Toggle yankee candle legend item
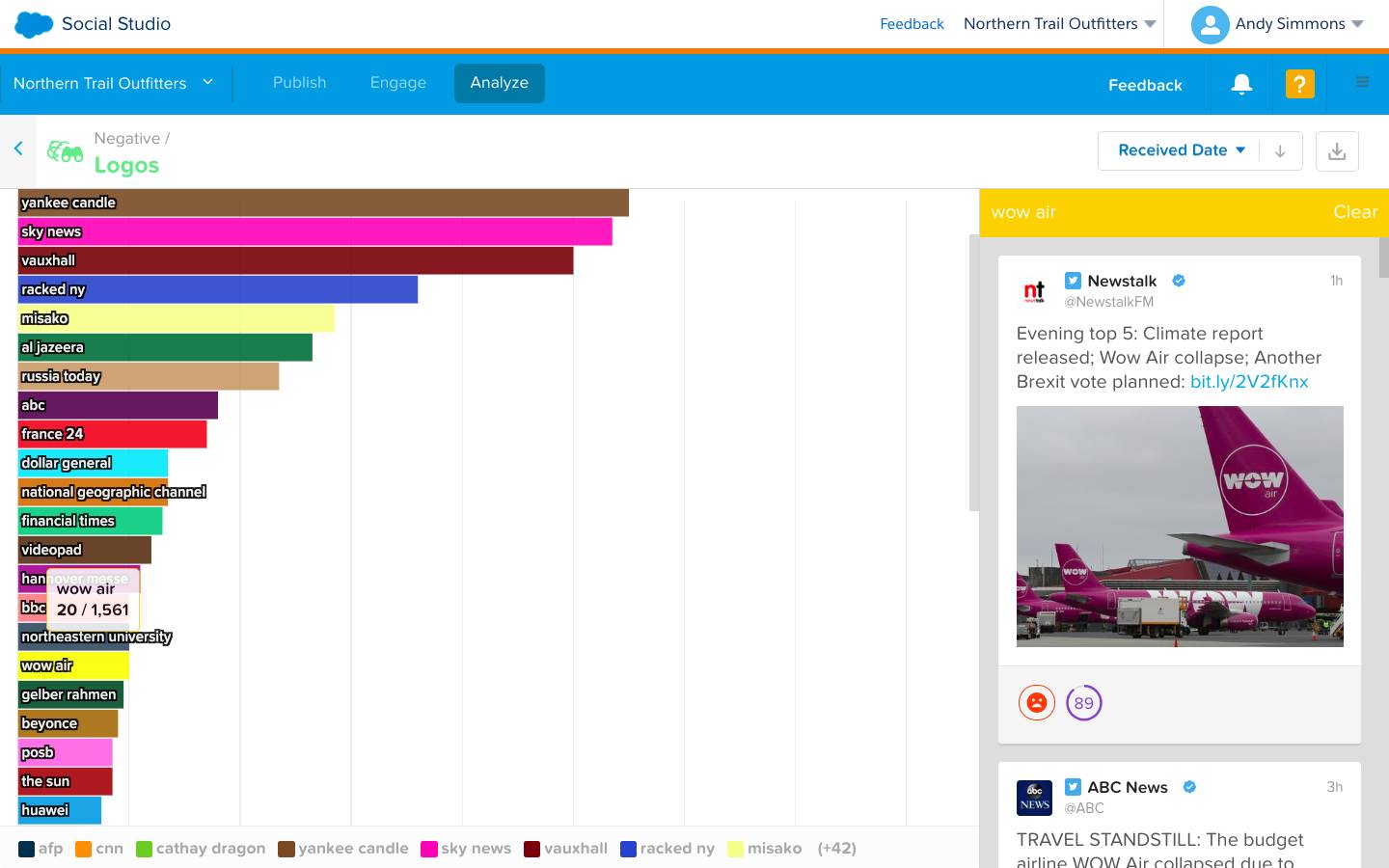 click(x=343, y=849)
